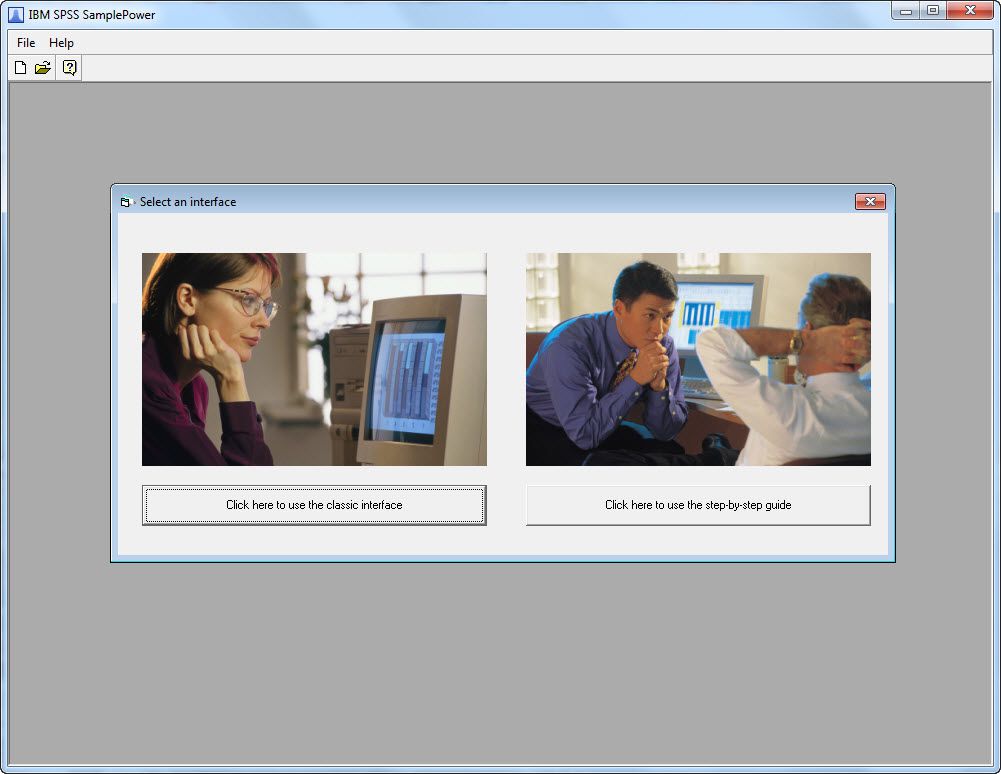
Task: Click here to use the step-by-step guide
Action: (698, 505)
